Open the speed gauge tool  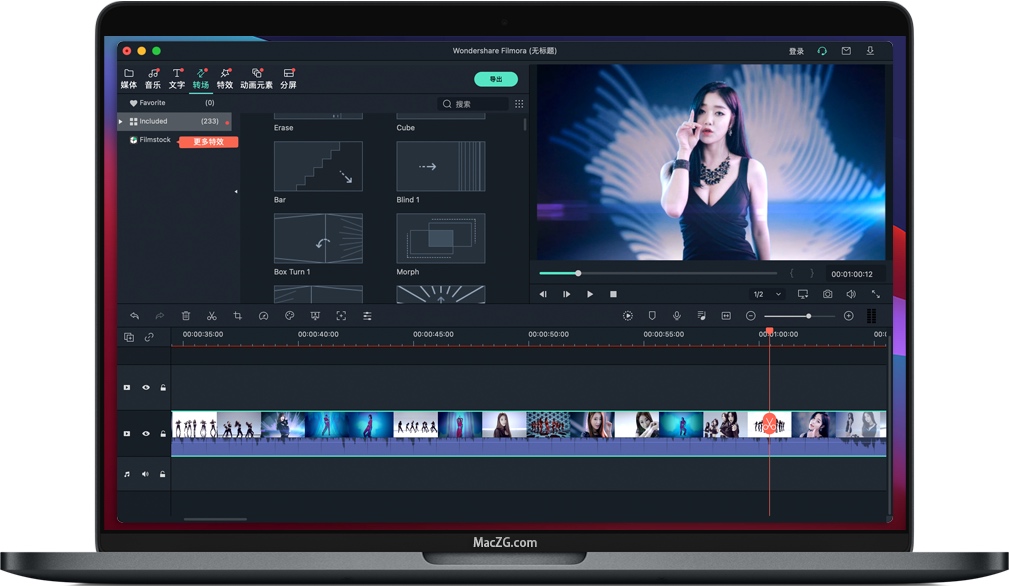click(263, 316)
